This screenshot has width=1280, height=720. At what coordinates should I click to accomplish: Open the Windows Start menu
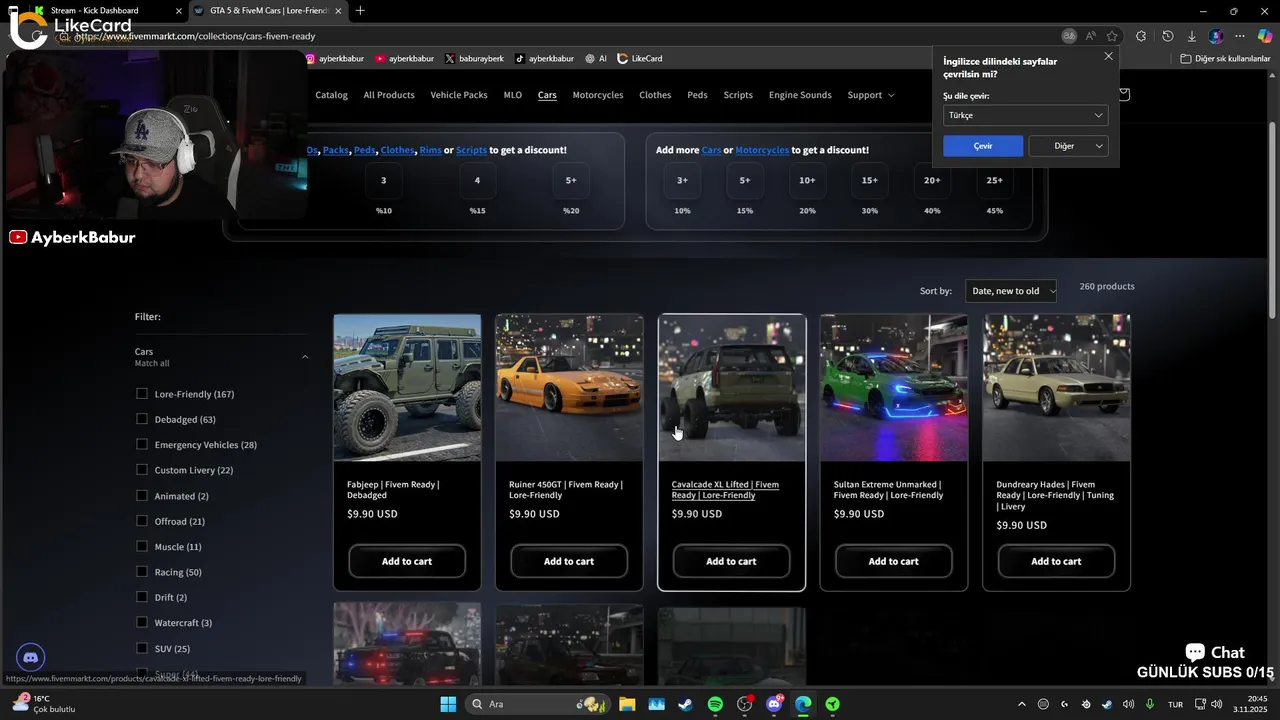click(x=448, y=704)
